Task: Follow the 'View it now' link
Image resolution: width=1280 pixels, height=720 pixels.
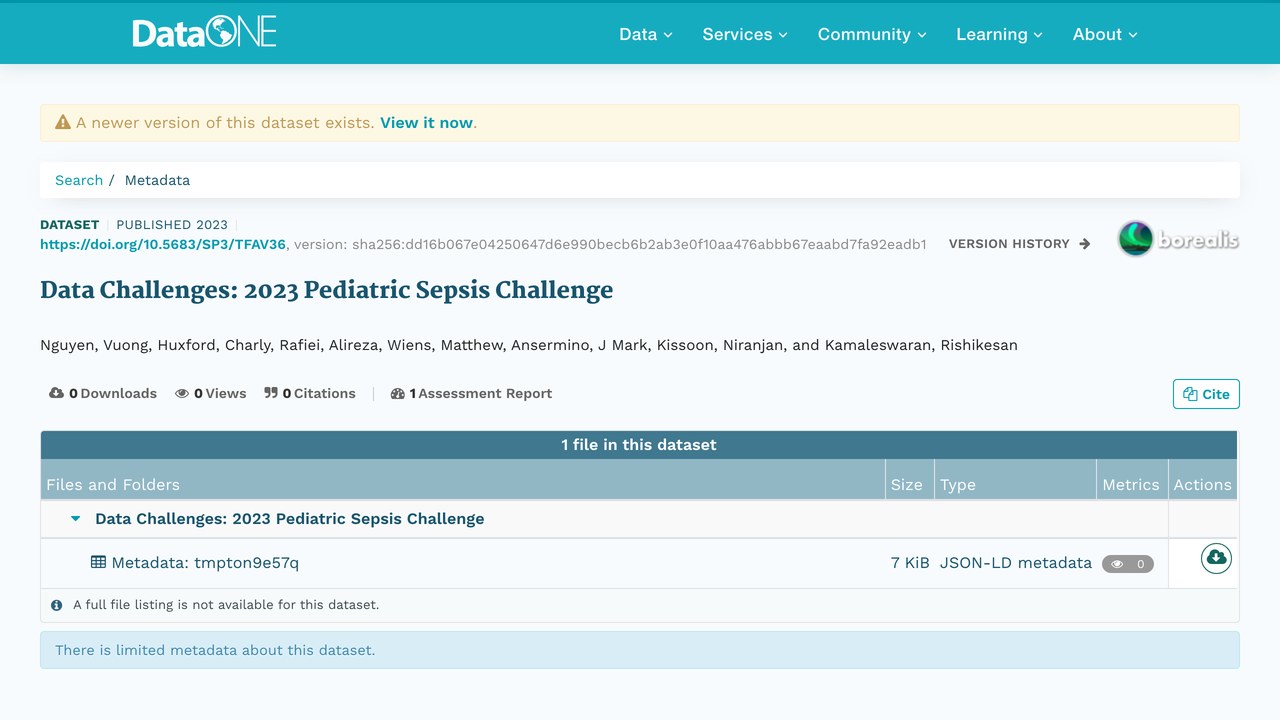Action: pyautogui.click(x=426, y=122)
